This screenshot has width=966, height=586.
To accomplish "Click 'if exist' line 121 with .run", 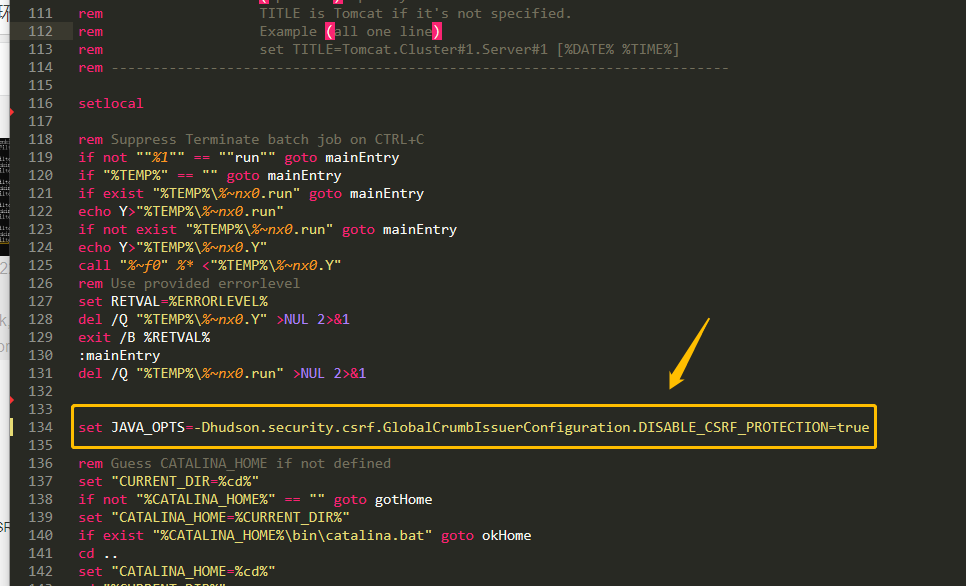I will pos(251,193).
